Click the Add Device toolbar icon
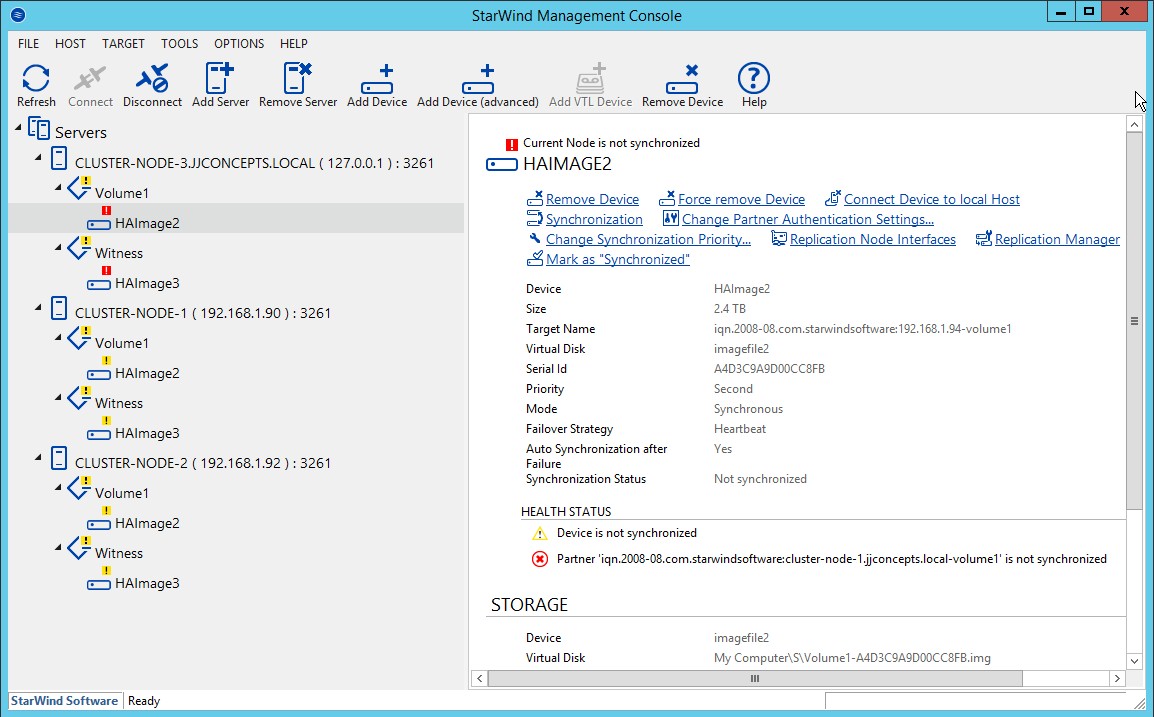The image size is (1154, 717). coord(377,79)
